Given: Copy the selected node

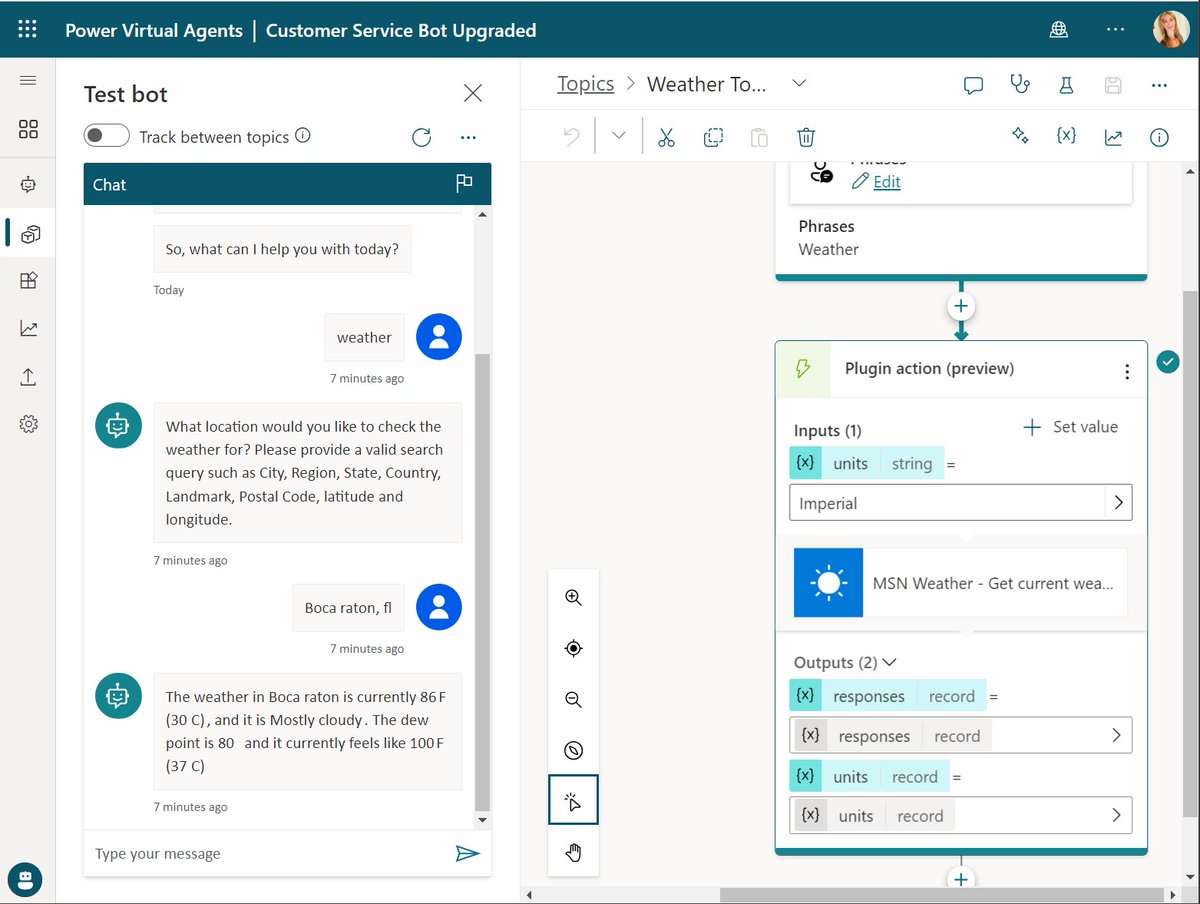Looking at the screenshot, I should point(713,137).
